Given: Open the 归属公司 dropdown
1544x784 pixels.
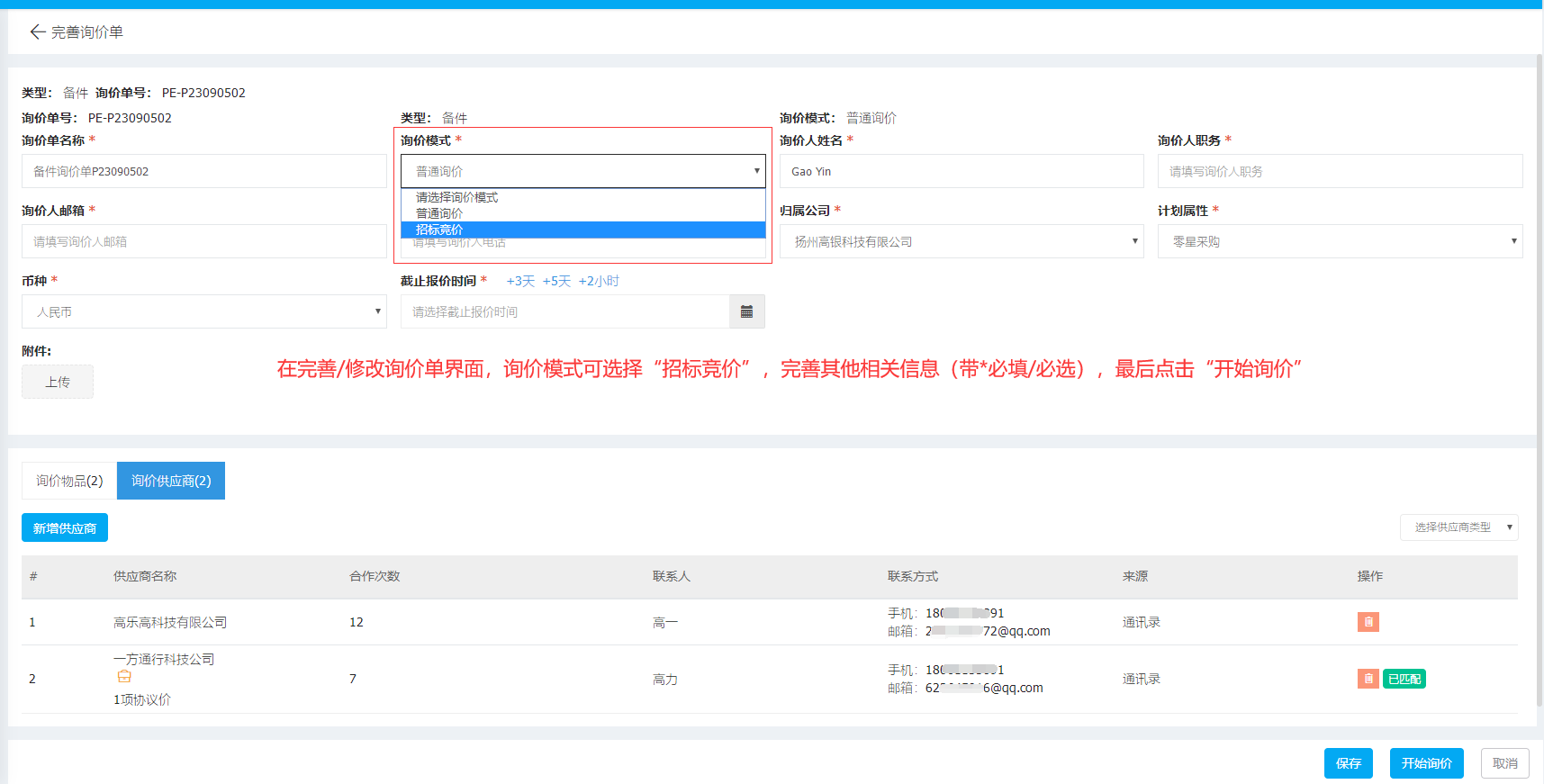Looking at the screenshot, I should (x=962, y=241).
